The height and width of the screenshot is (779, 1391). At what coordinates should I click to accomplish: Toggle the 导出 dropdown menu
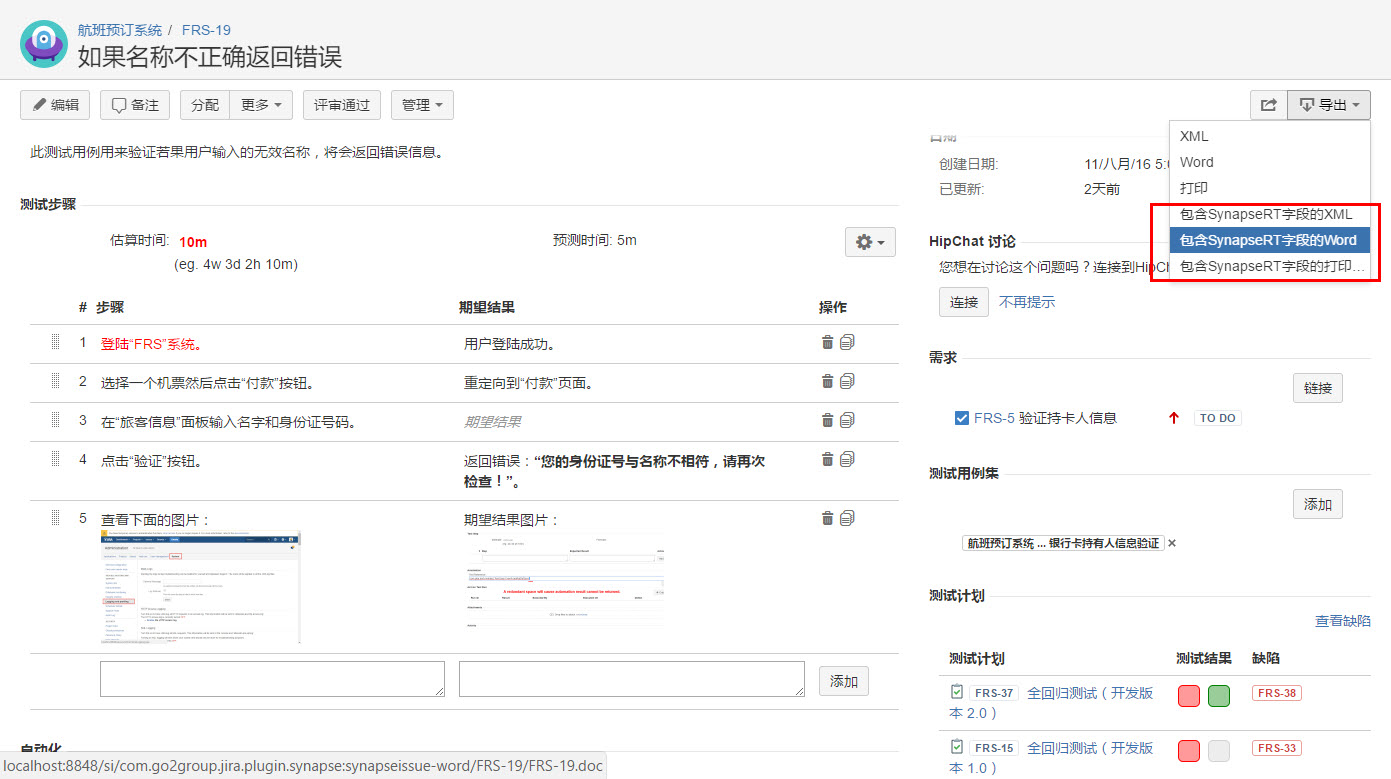[1329, 105]
